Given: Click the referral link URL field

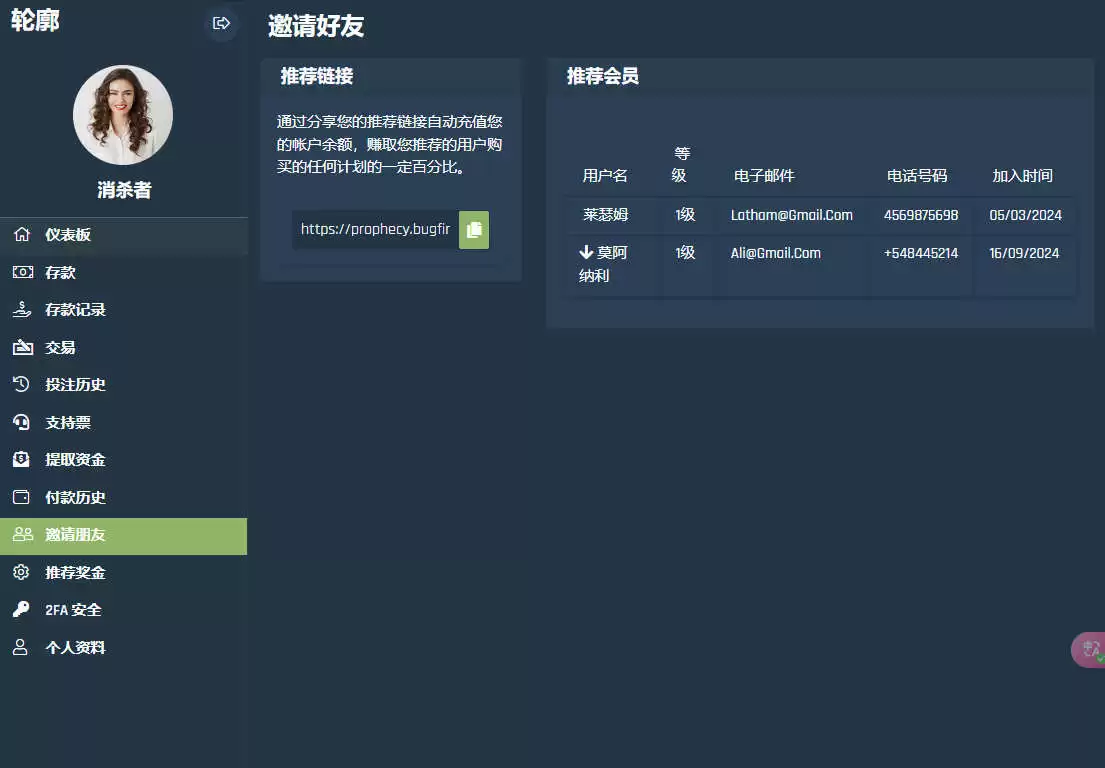Looking at the screenshot, I should tap(375, 229).
